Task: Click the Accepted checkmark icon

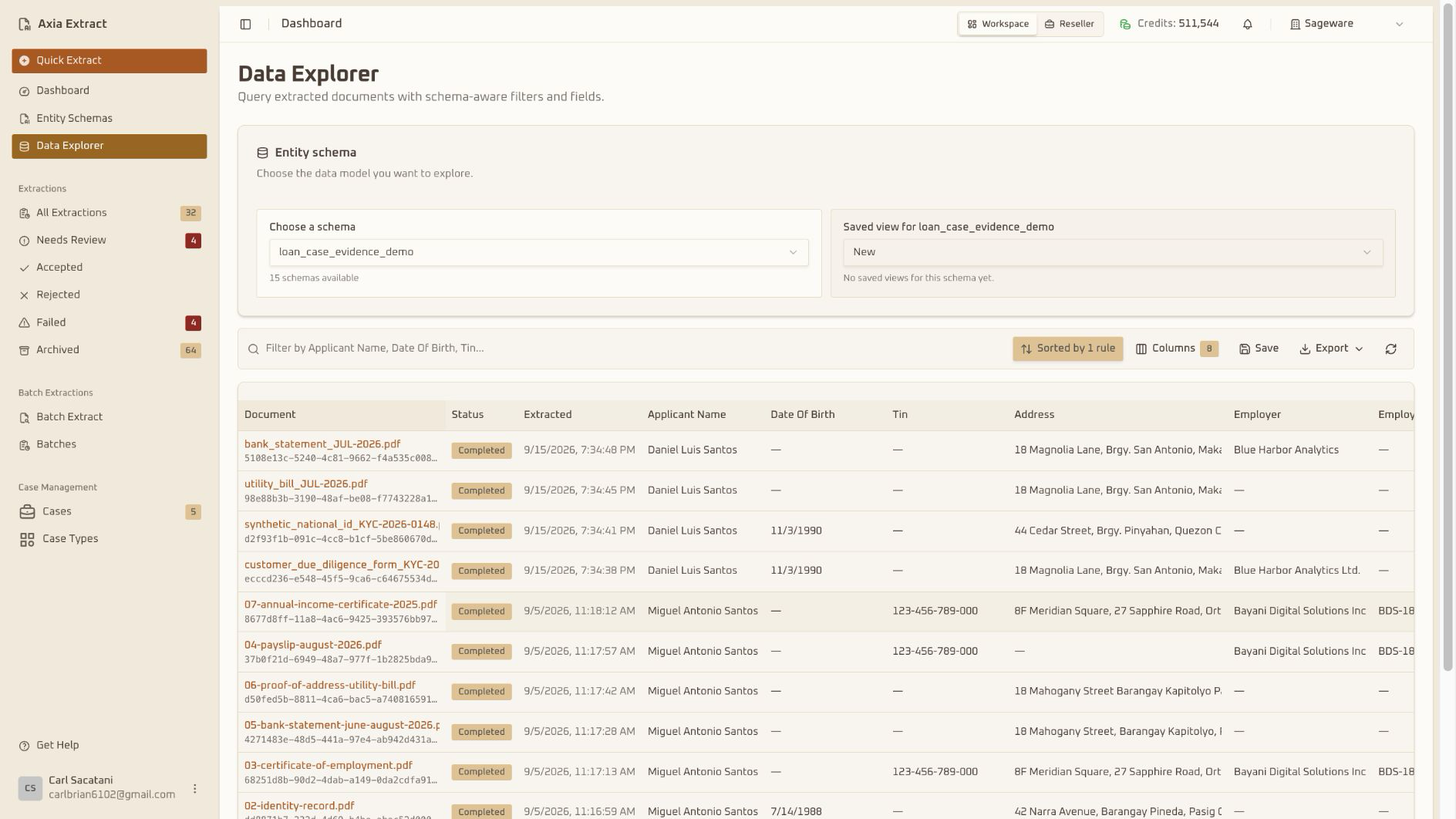Action: 25,268
